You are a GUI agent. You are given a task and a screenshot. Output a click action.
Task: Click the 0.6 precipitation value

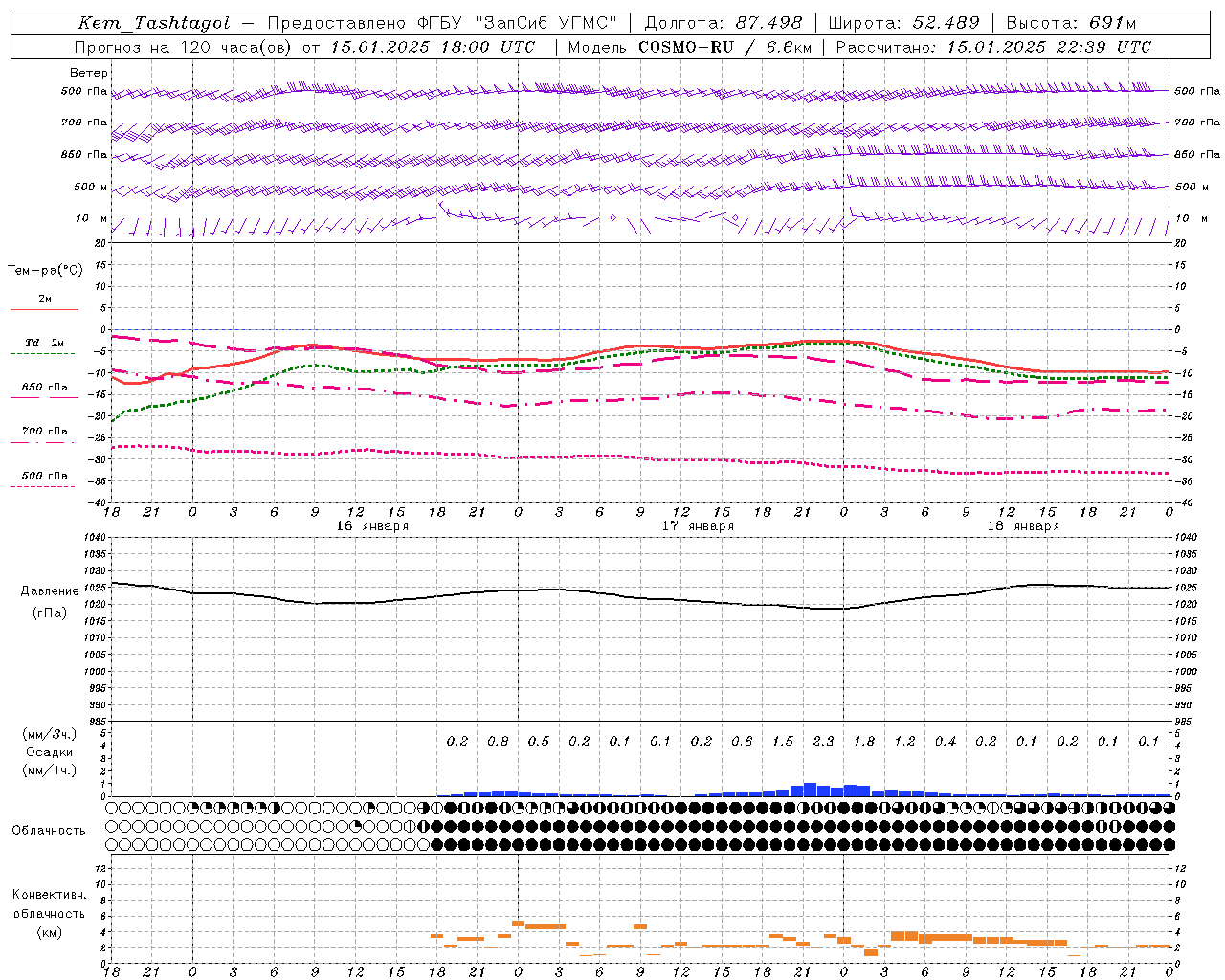coord(742,742)
